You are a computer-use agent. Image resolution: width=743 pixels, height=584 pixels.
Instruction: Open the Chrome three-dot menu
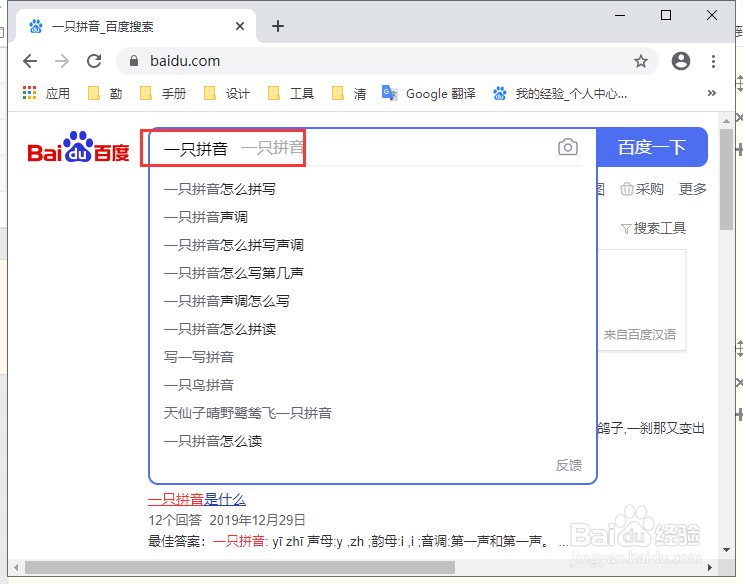pos(713,61)
